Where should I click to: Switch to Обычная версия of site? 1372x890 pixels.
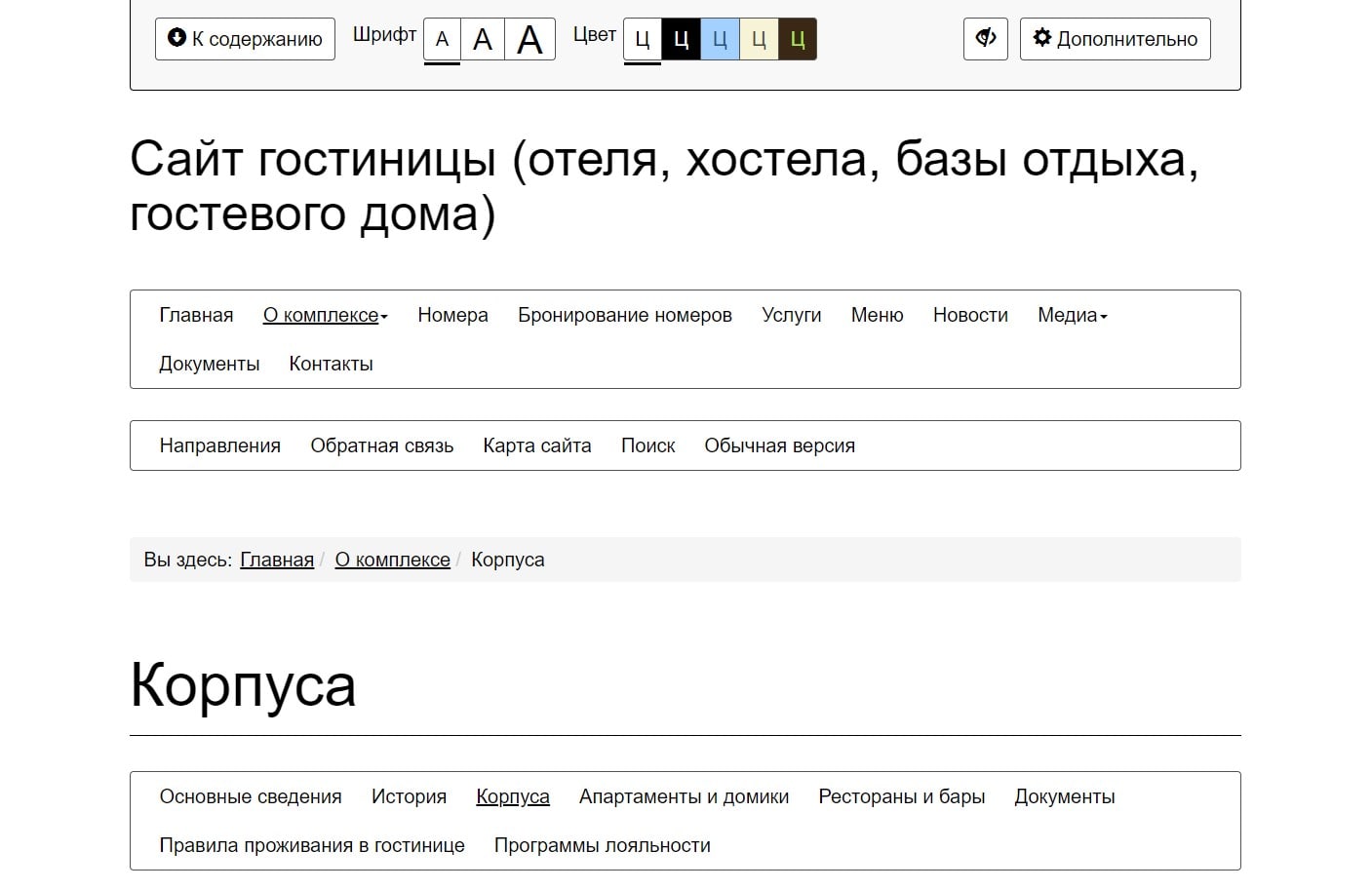click(x=779, y=445)
